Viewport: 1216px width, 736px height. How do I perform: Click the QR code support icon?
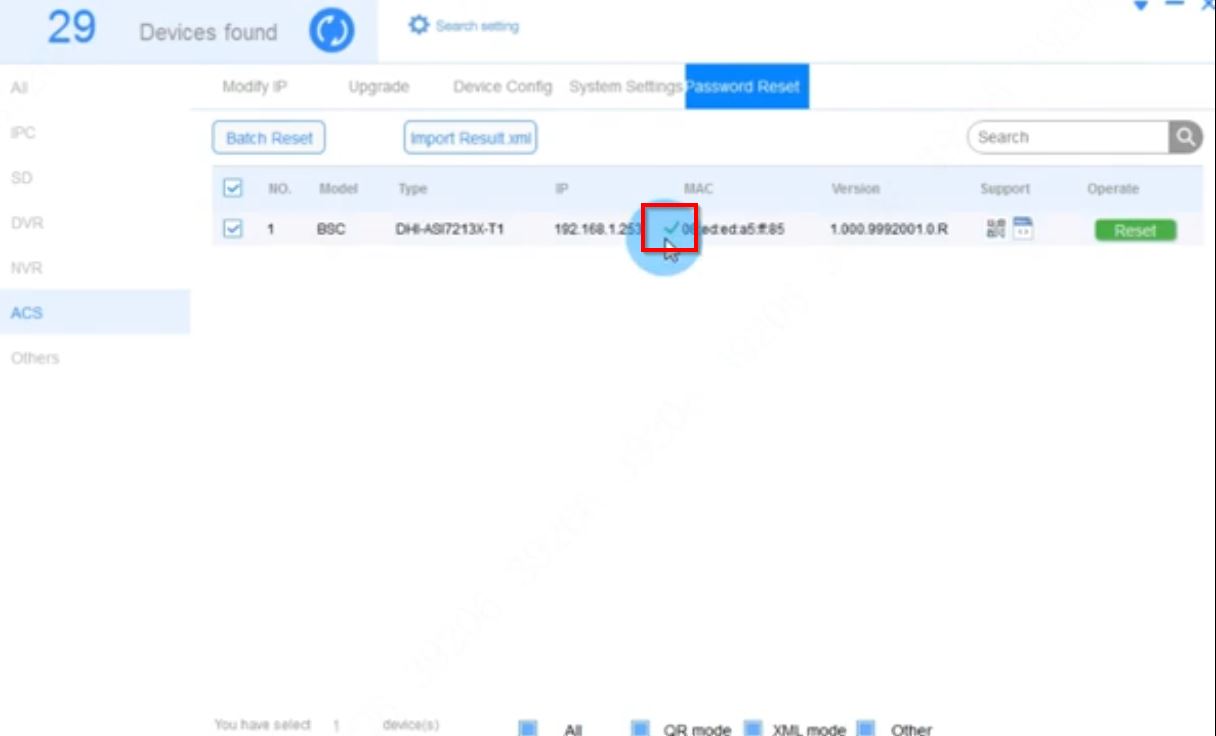click(x=996, y=229)
